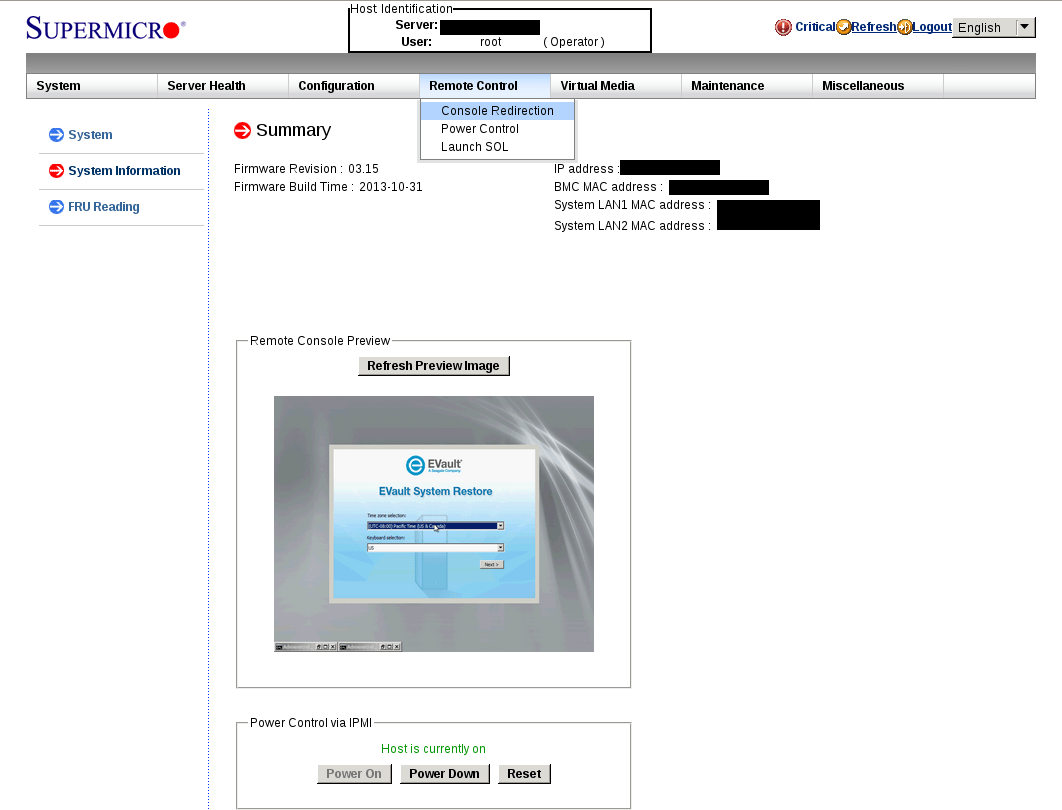Click the BMC MAC address label
The height and width of the screenshot is (810, 1062).
(608, 187)
